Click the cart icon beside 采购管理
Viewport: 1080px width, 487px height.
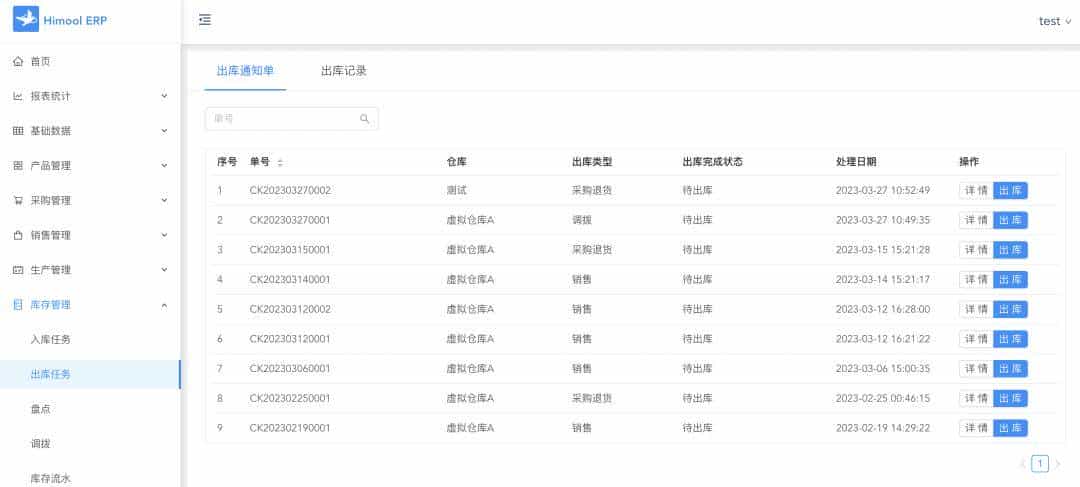pos(19,200)
